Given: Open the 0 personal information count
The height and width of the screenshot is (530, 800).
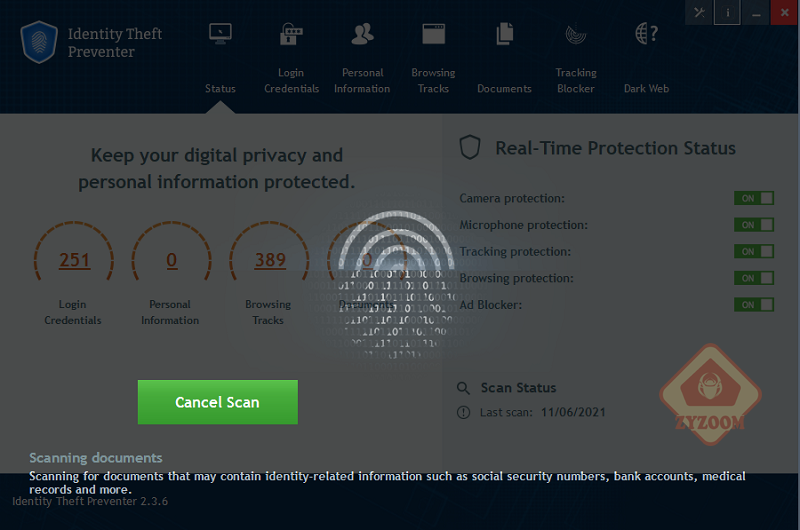Looking at the screenshot, I should tap(172, 260).
